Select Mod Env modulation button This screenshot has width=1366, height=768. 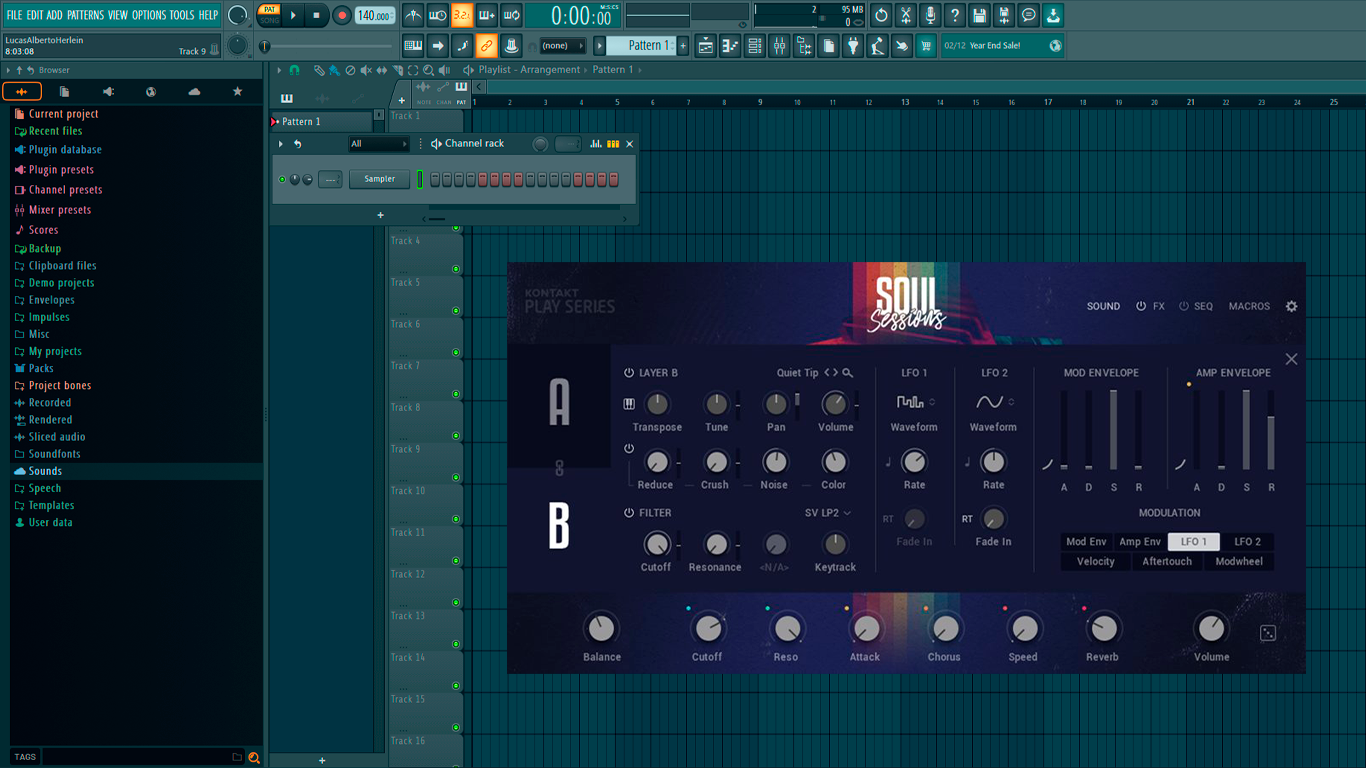click(1086, 542)
